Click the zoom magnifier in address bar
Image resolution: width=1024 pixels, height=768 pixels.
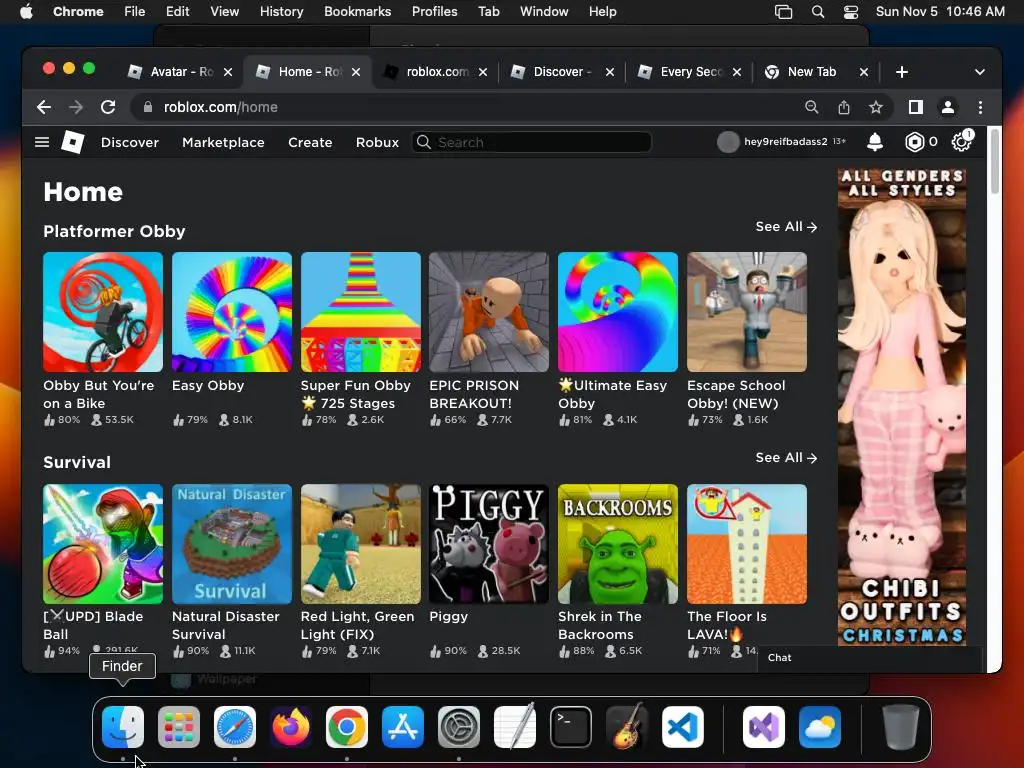812,107
